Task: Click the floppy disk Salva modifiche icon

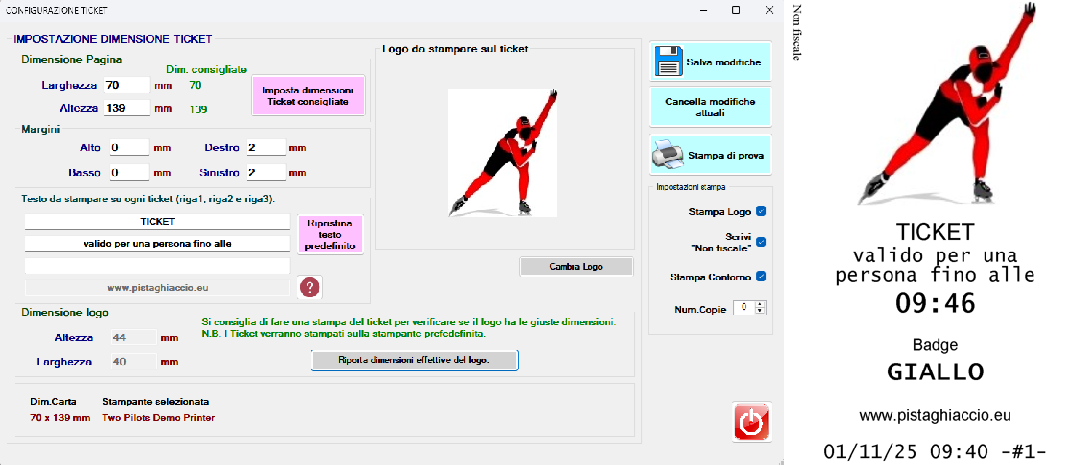Action: [668, 62]
